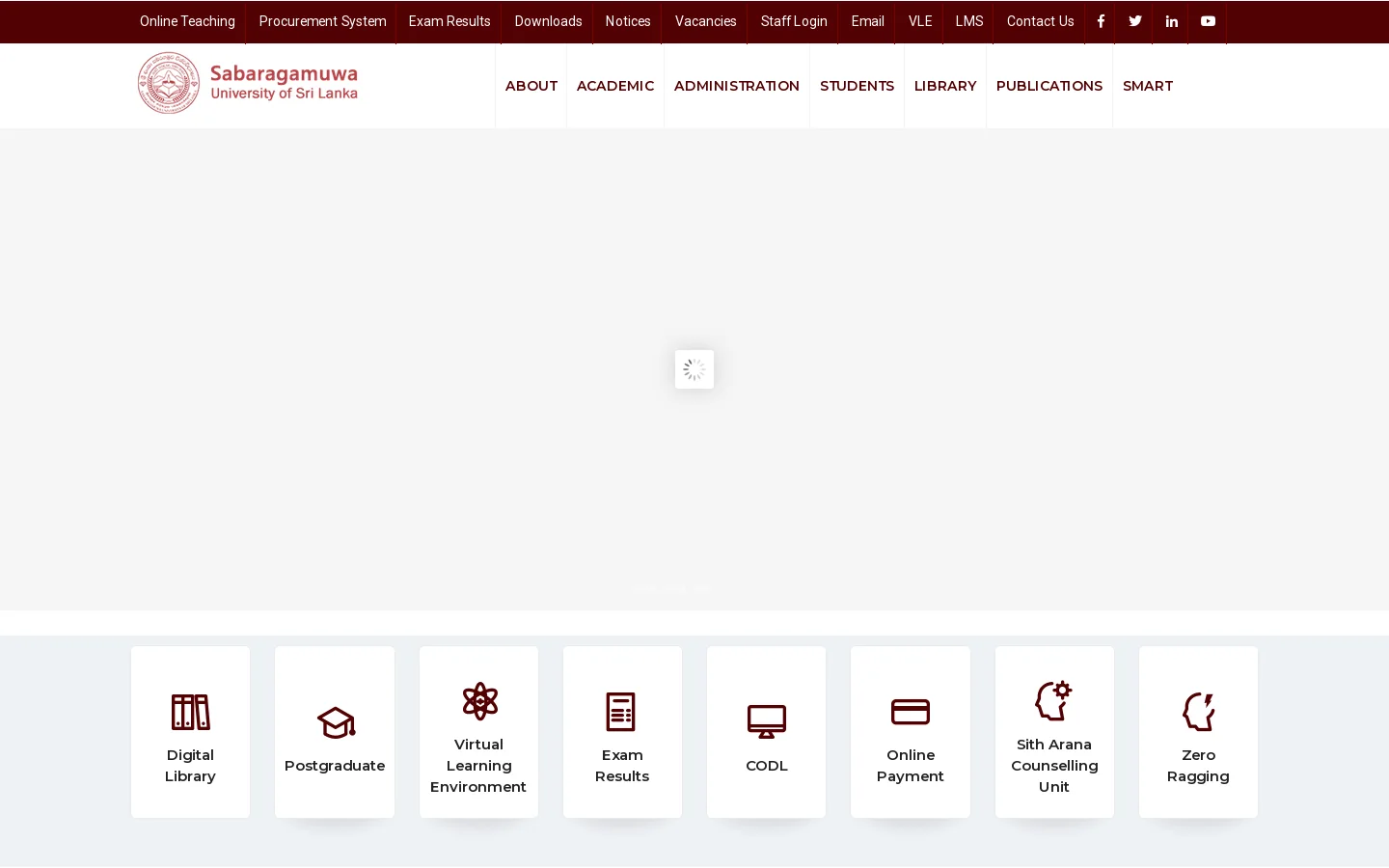
Task: Open the Email link
Action: [x=868, y=21]
